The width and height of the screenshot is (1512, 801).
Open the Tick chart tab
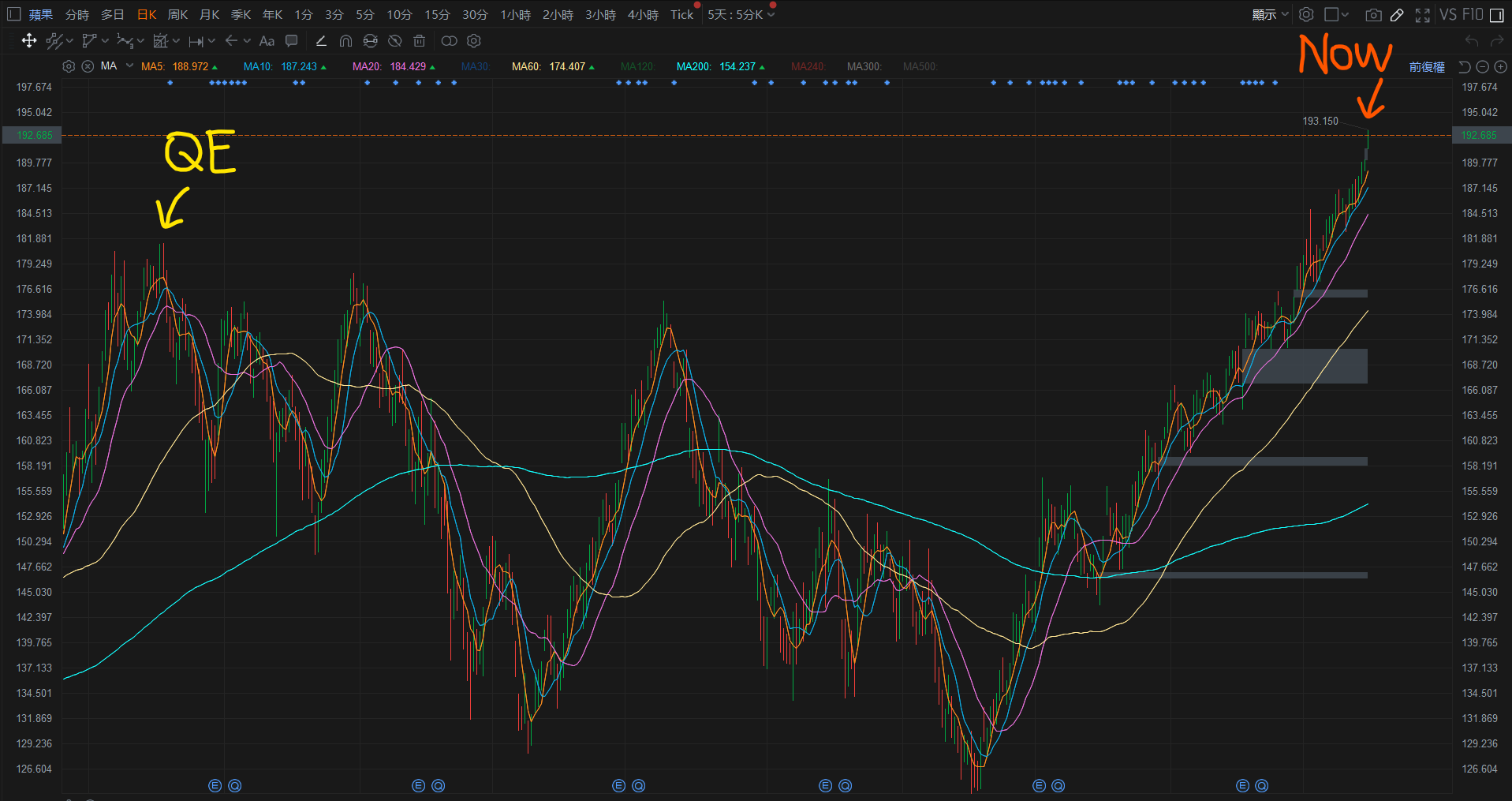pyautogui.click(x=682, y=15)
